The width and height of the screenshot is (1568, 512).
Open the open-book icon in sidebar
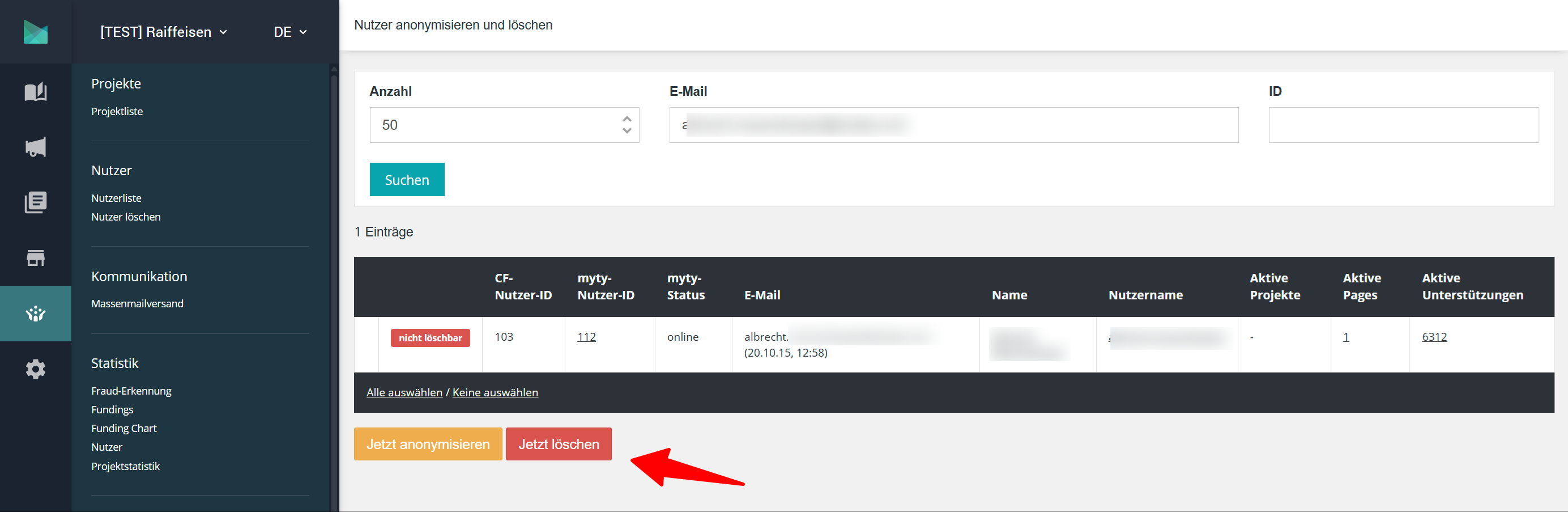click(x=35, y=92)
